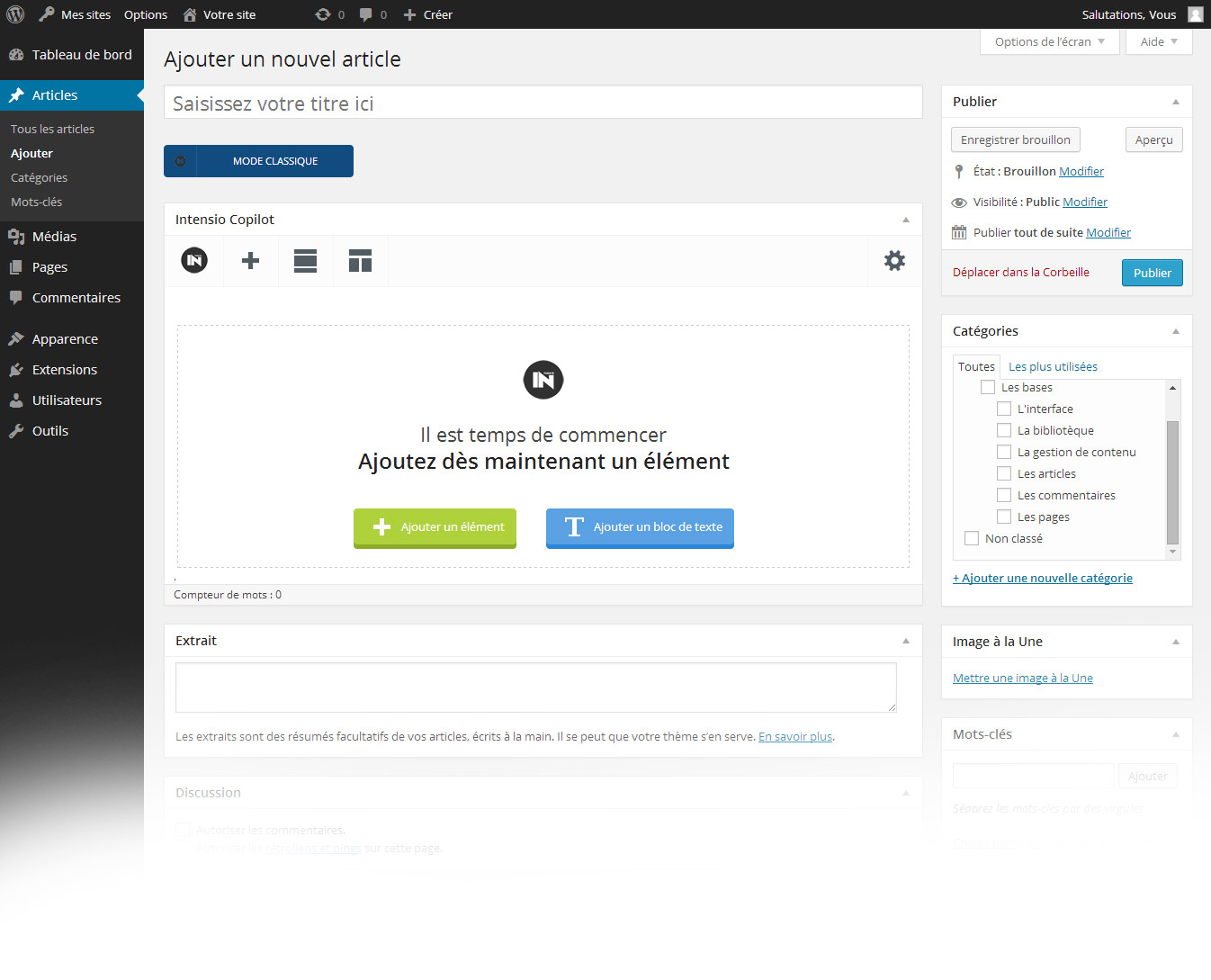Click the round Intensio logo in empty canvas
The width and height of the screenshot is (1211, 980).
[543, 380]
